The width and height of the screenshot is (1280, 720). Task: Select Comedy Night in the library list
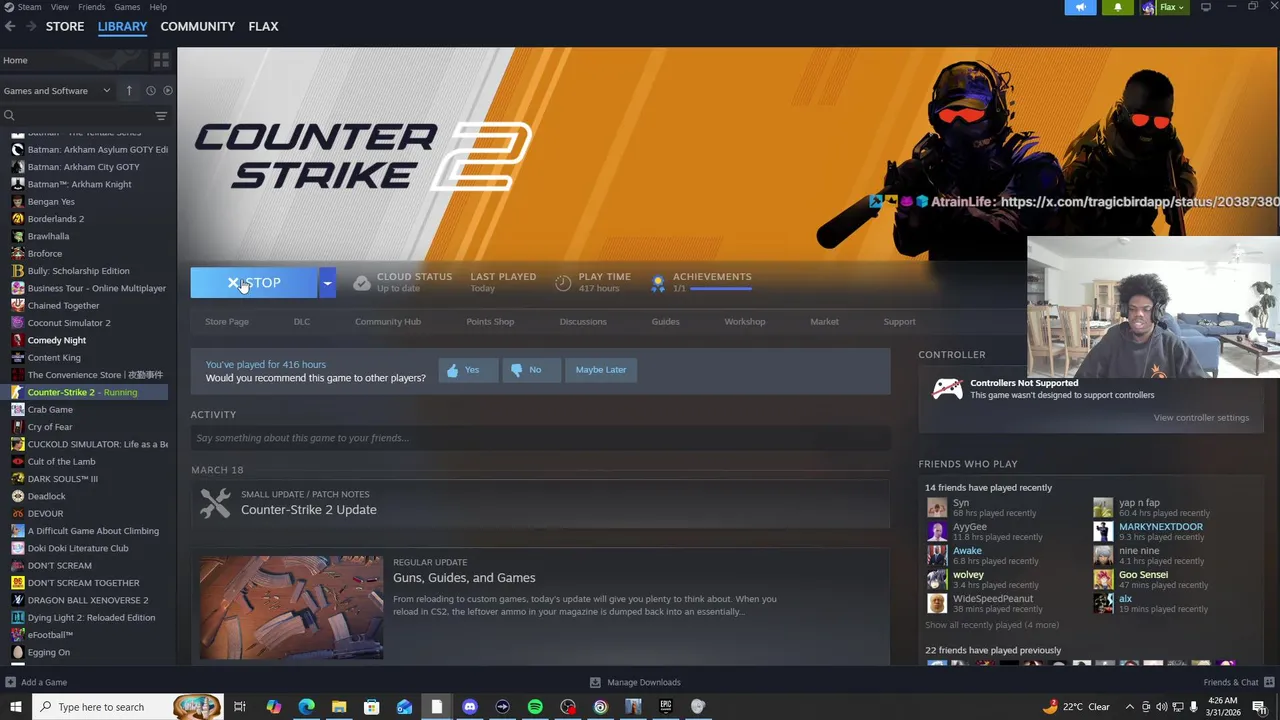[x=57, y=340]
